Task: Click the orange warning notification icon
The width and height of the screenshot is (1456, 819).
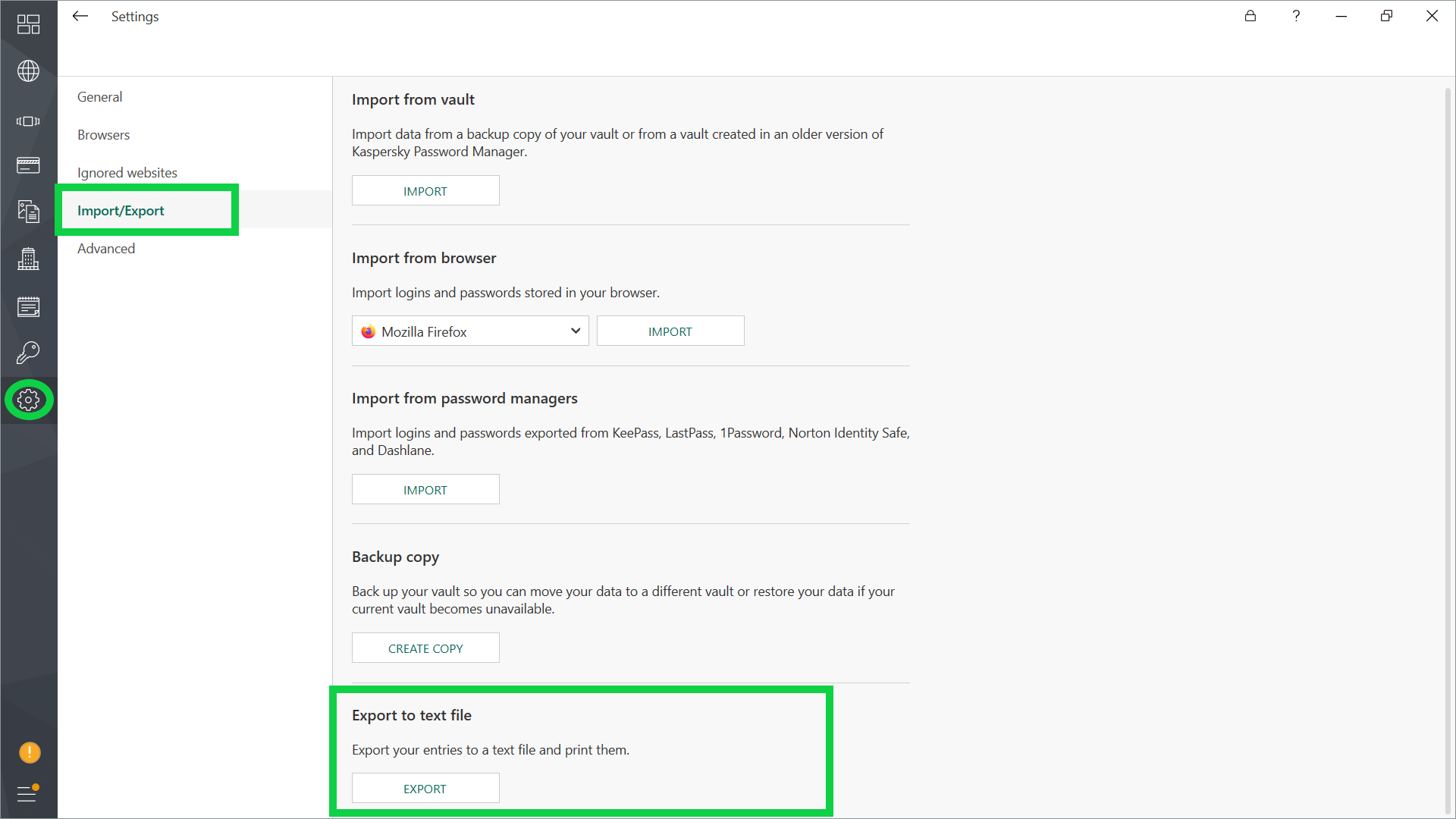Action: tap(29, 752)
